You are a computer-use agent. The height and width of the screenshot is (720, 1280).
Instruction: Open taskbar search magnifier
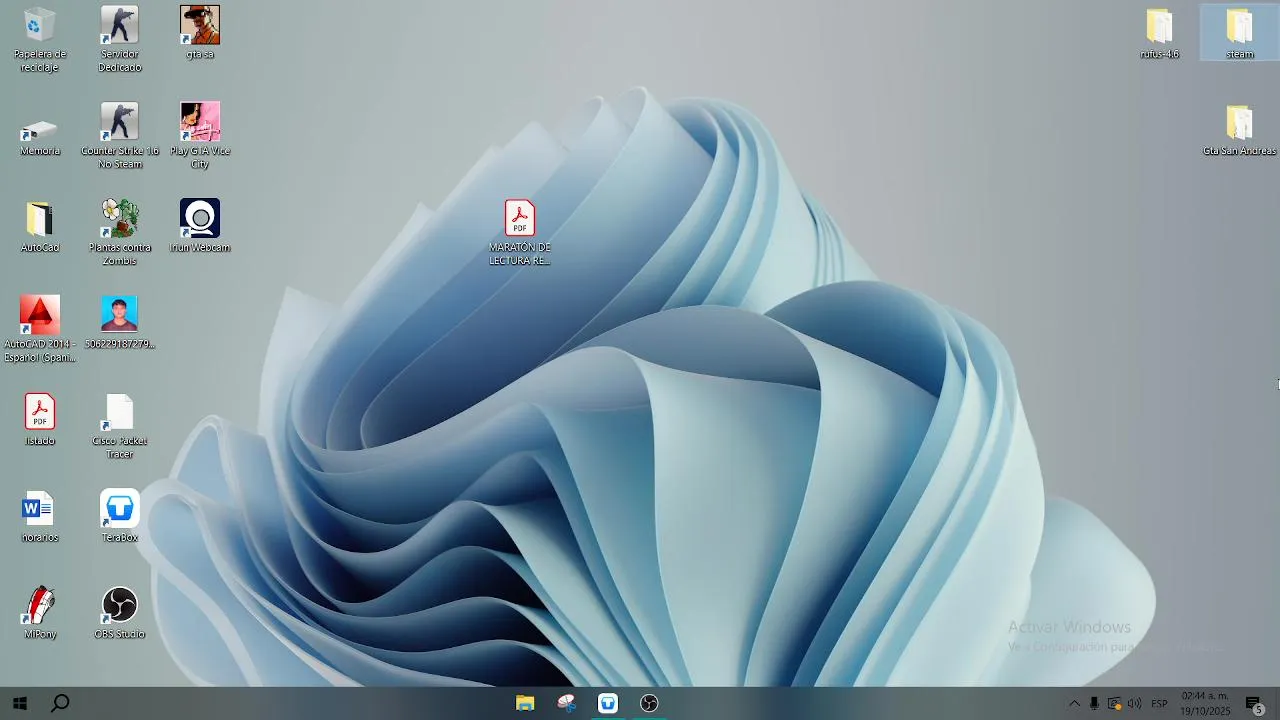click(x=60, y=703)
